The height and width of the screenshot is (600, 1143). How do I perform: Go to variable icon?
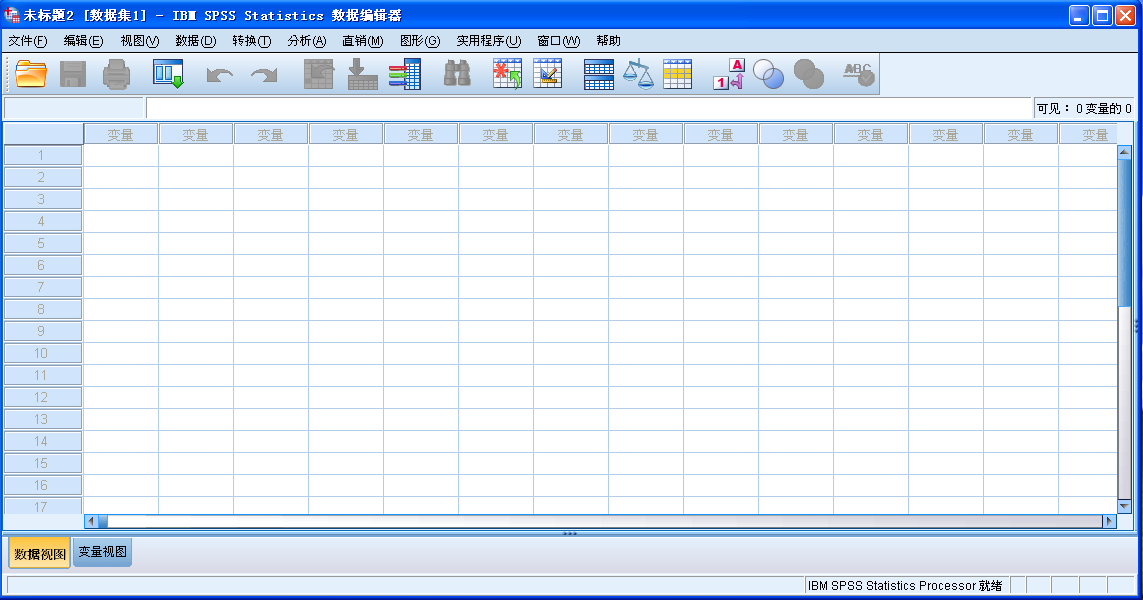(362, 74)
